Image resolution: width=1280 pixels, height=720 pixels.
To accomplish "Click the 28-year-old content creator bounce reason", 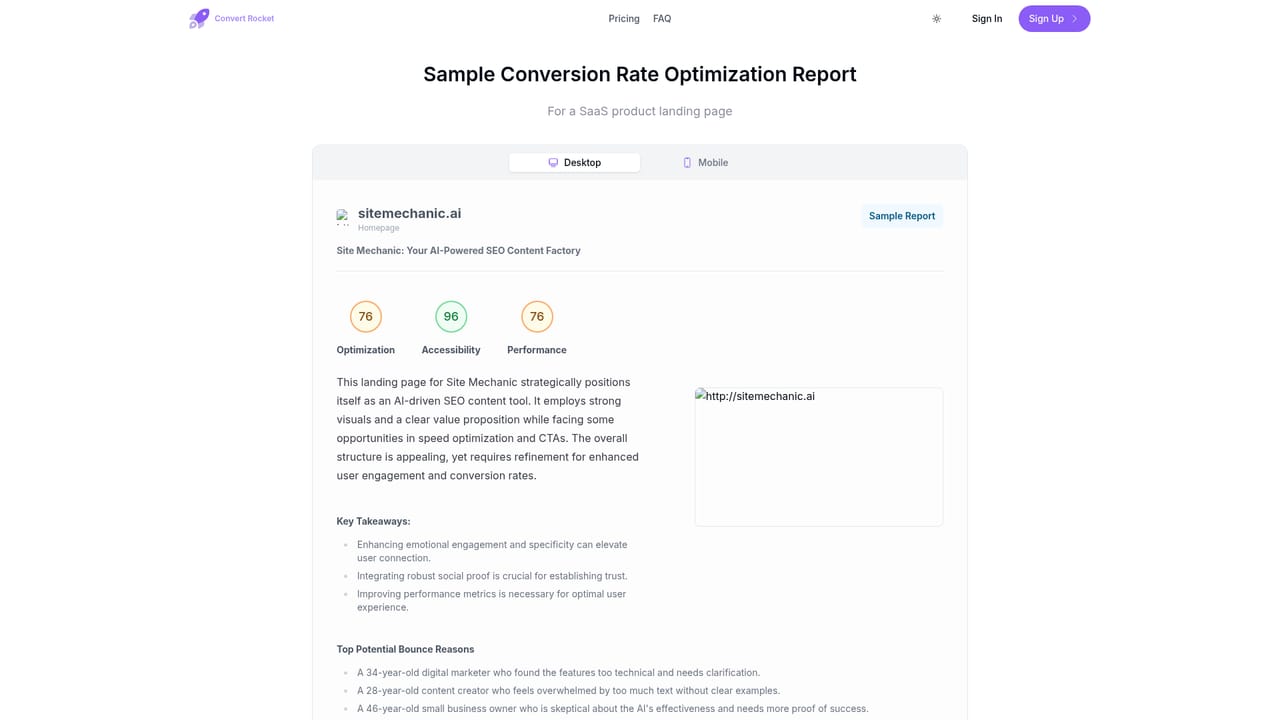I will 568,691.
